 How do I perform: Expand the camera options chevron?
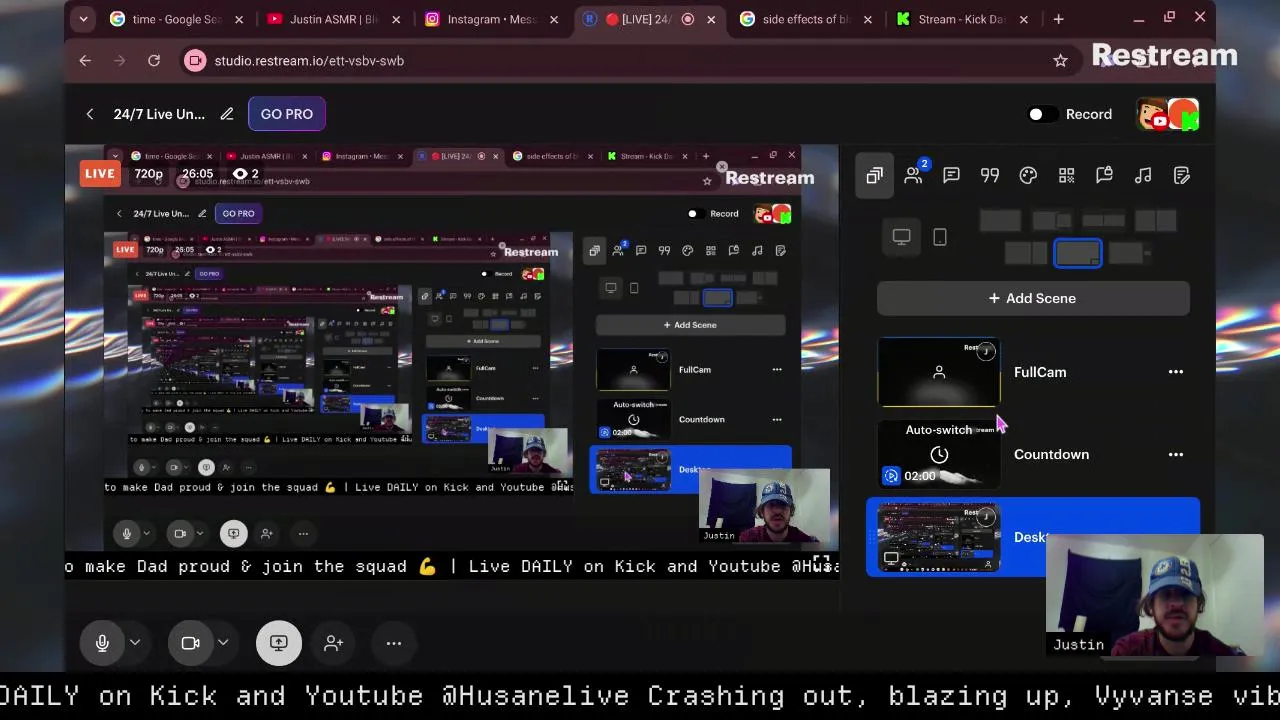(223, 643)
